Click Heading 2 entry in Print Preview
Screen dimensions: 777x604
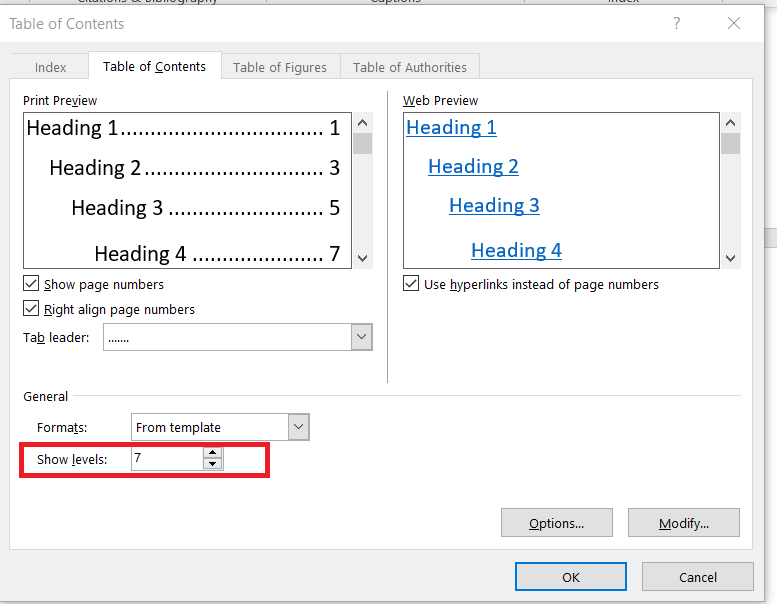195,167
